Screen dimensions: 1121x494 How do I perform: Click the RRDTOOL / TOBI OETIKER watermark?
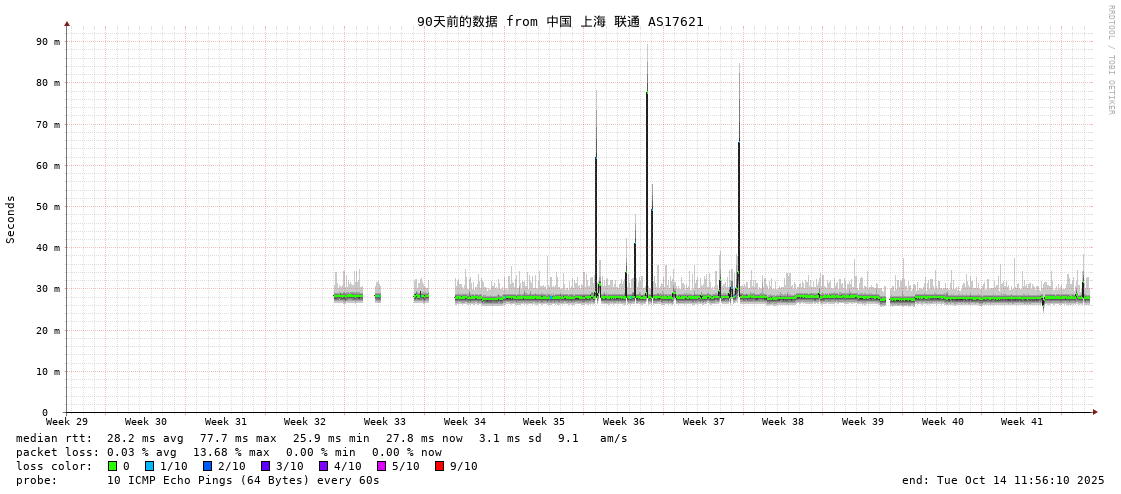pyautogui.click(x=1110, y=60)
